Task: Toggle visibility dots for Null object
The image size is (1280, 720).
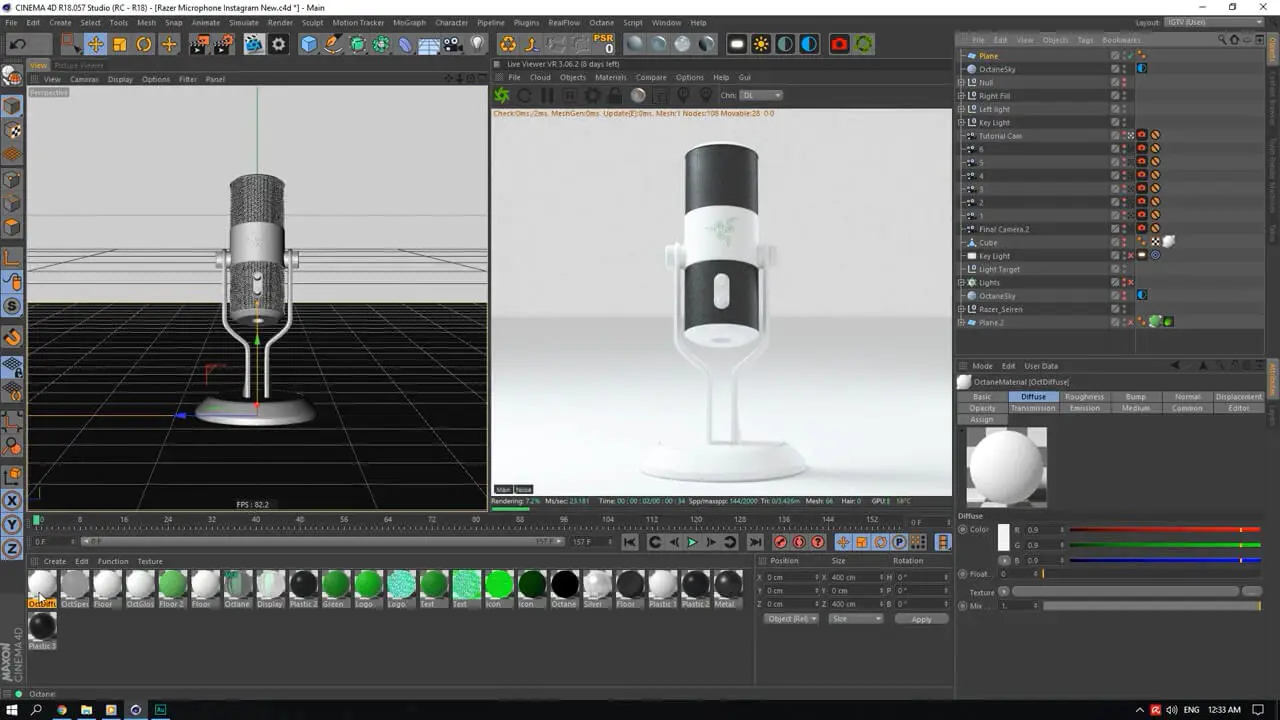Action: pyautogui.click(x=1124, y=82)
